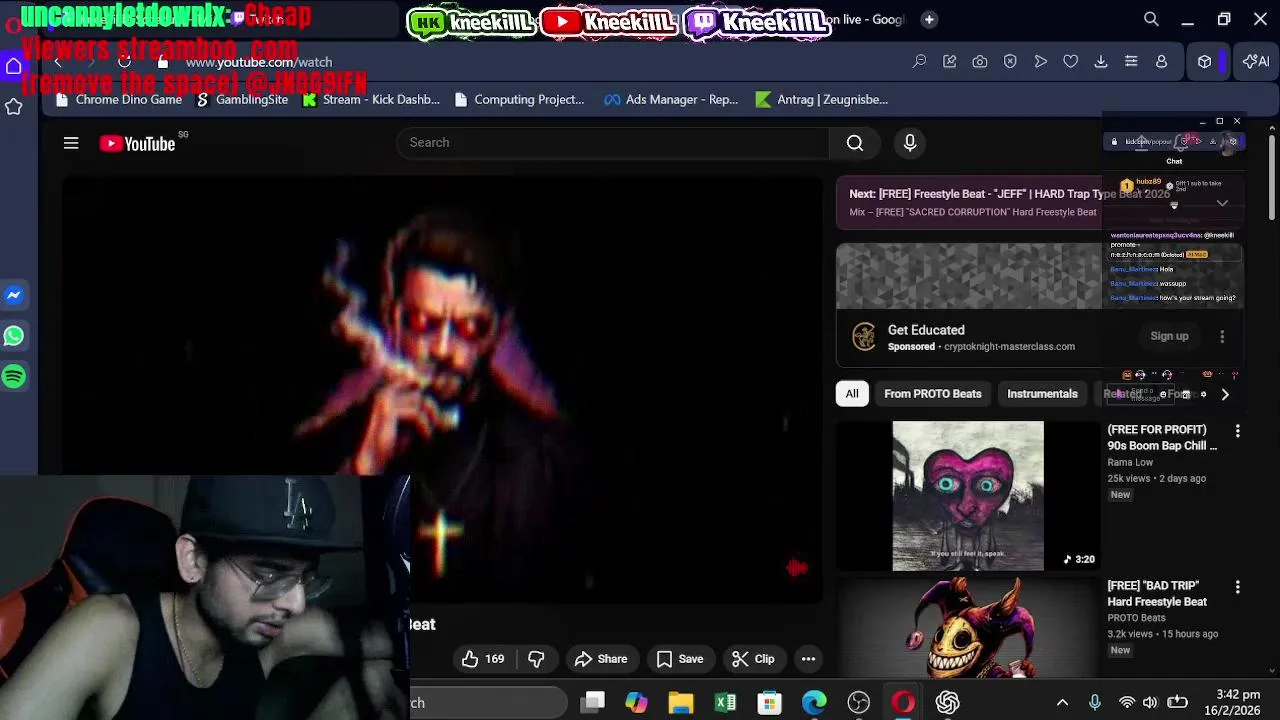The image size is (1280, 720).
Task: Play the BAD TRIP jester thumbnail
Action: (x=968, y=628)
